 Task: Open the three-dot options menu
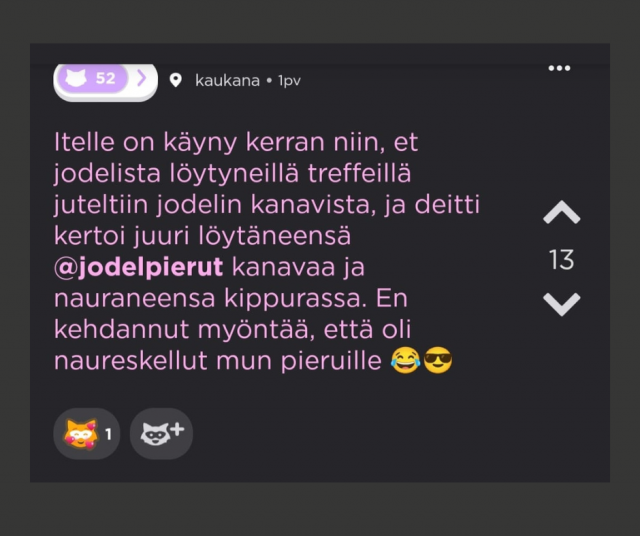tap(559, 68)
